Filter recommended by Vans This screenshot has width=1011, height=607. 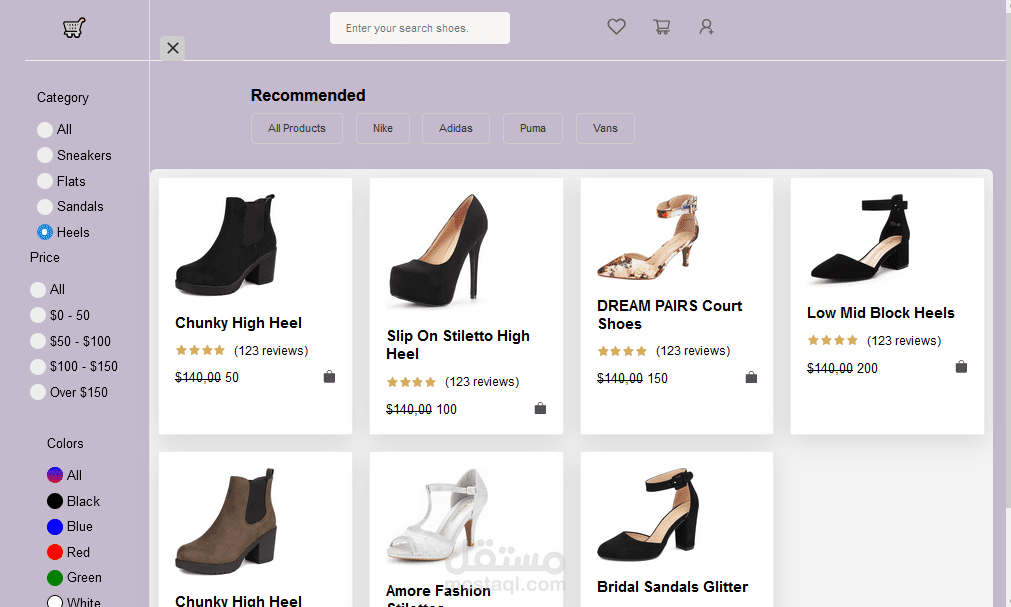coord(605,128)
